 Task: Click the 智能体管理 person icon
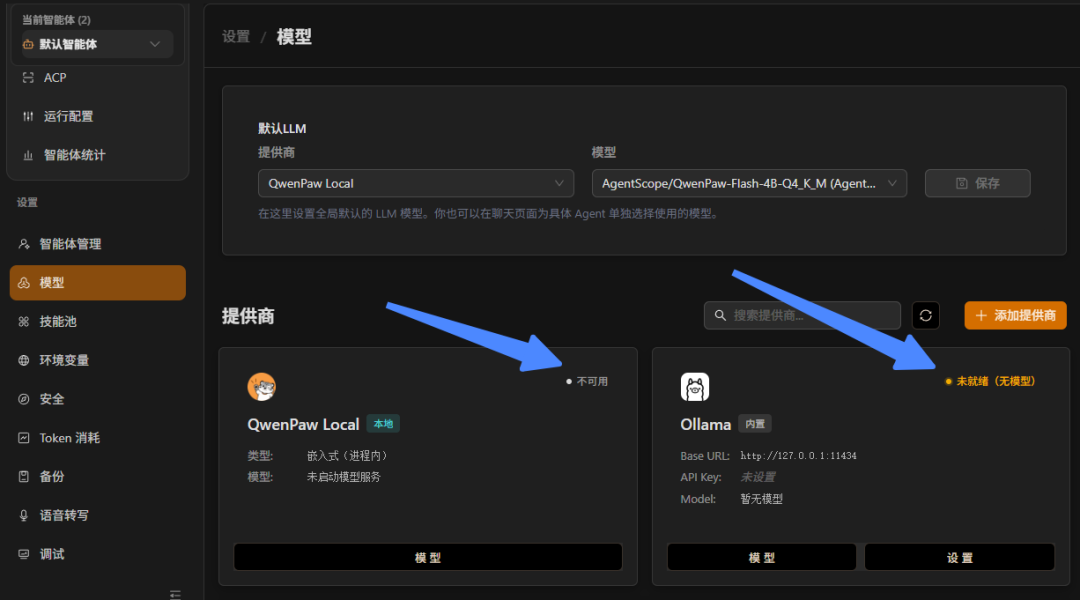24,244
